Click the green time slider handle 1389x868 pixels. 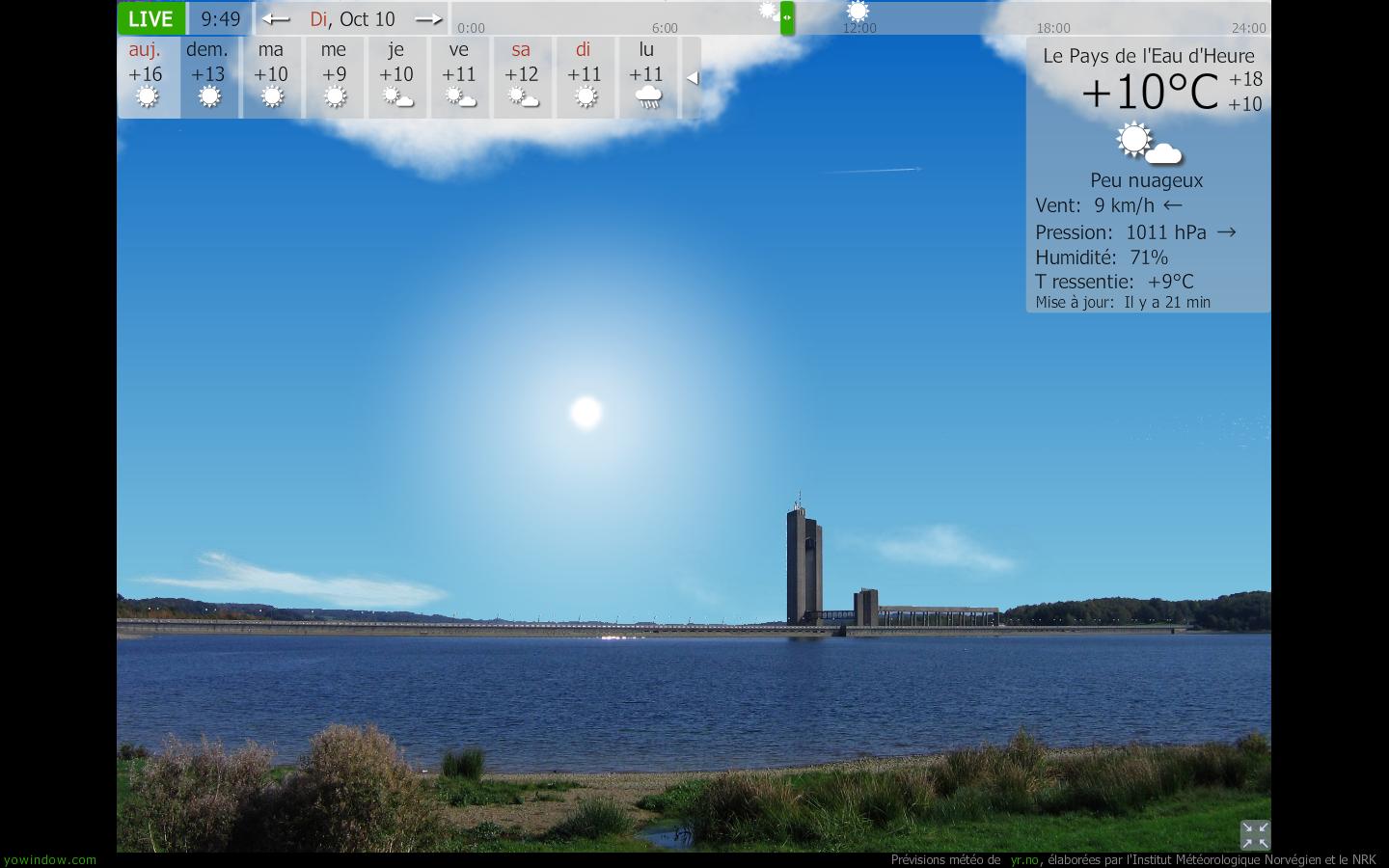click(787, 17)
